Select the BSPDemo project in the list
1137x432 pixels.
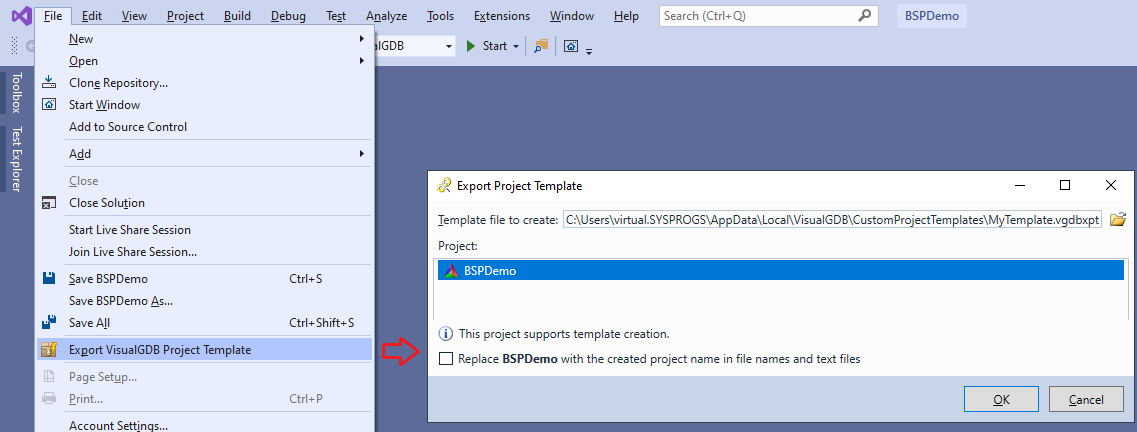(781, 270)
